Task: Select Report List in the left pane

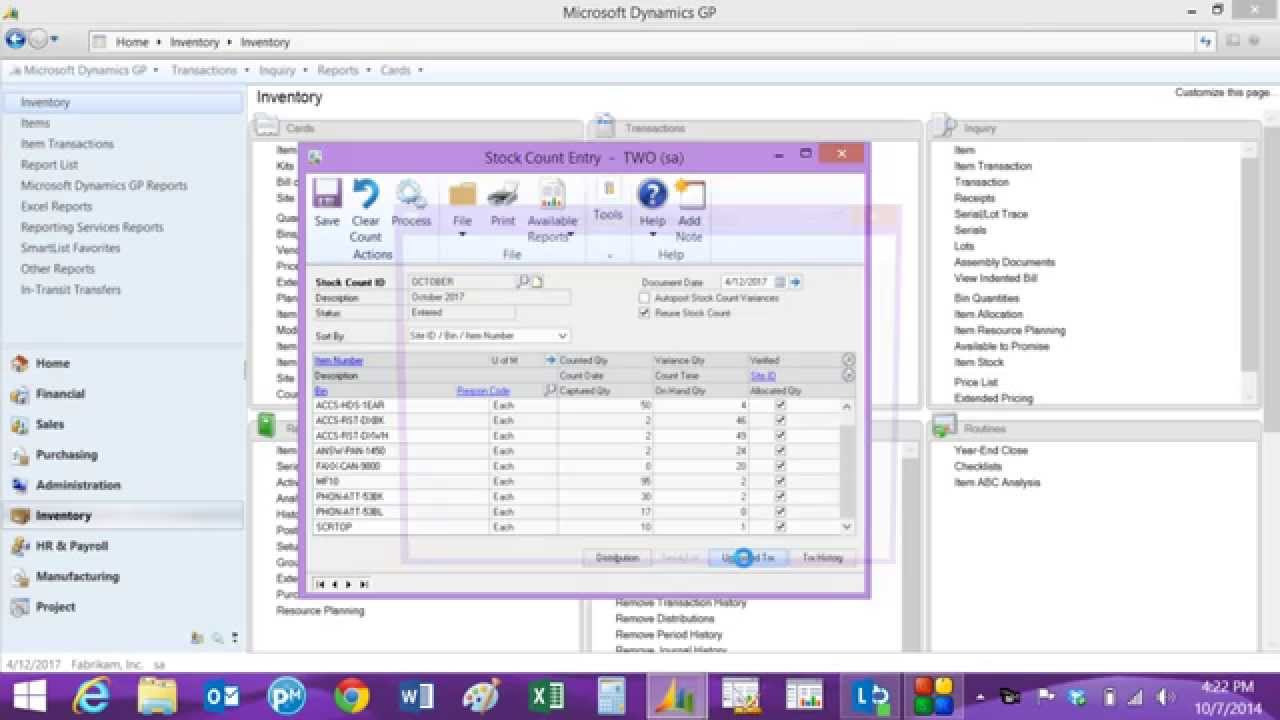Action: tap(49, 165)
